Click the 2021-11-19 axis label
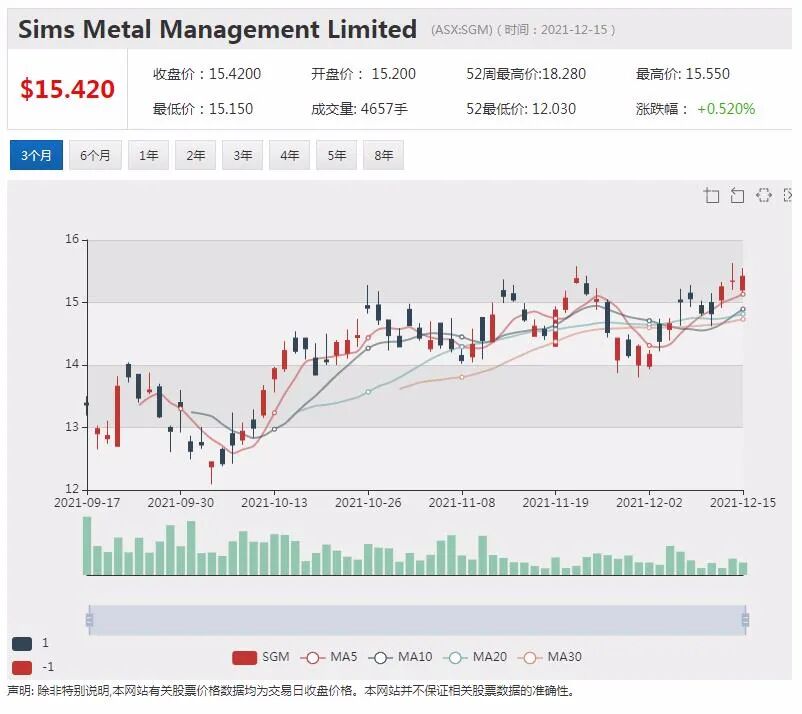This screenshot has height=714, width=802. (555, 503)
